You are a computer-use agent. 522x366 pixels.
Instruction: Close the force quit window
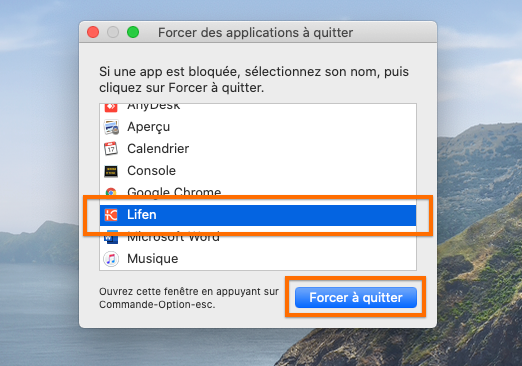pyautogui.click(x=93, y=32)
